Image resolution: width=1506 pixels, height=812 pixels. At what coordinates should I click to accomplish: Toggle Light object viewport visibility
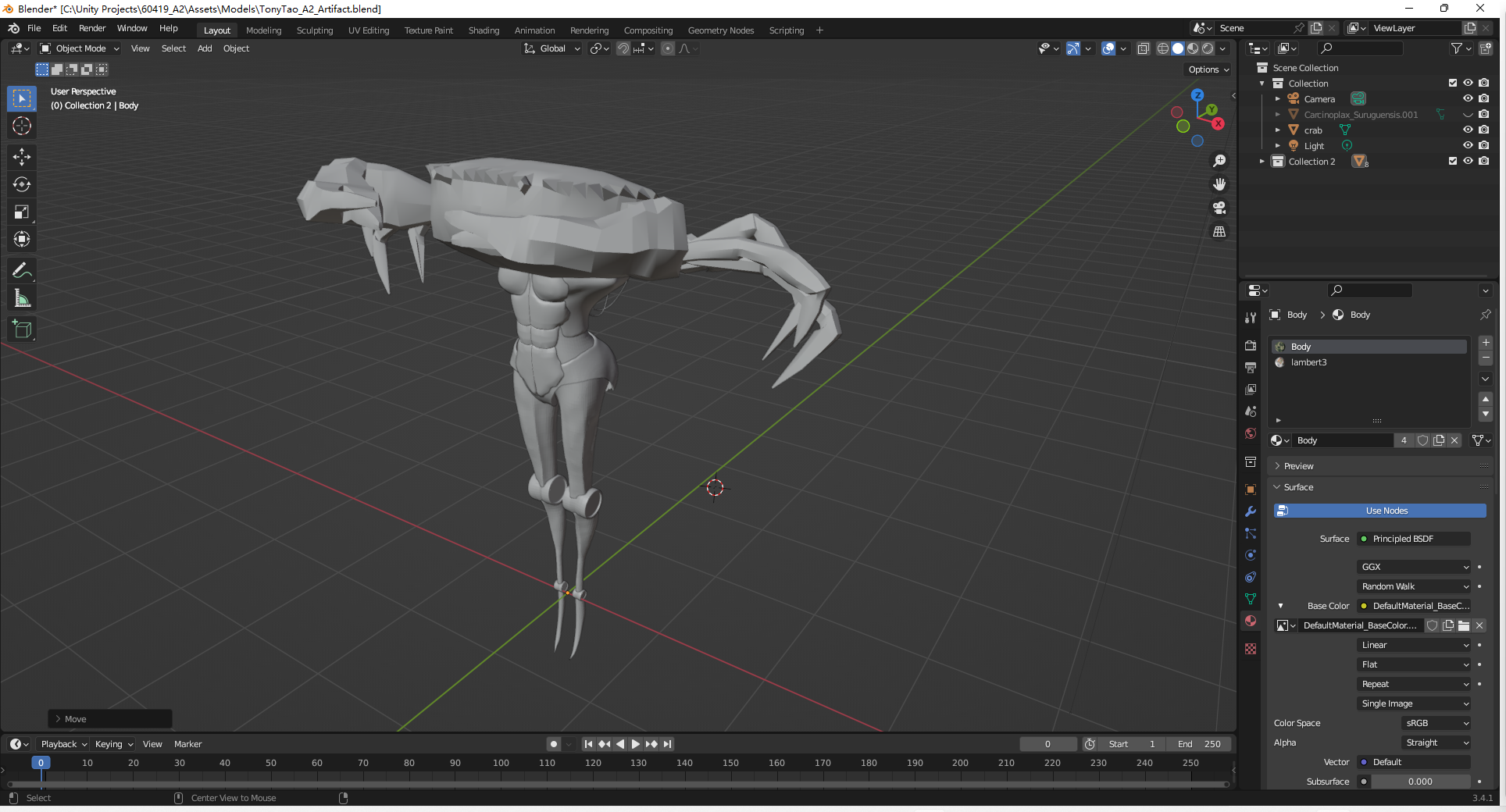1468,146
